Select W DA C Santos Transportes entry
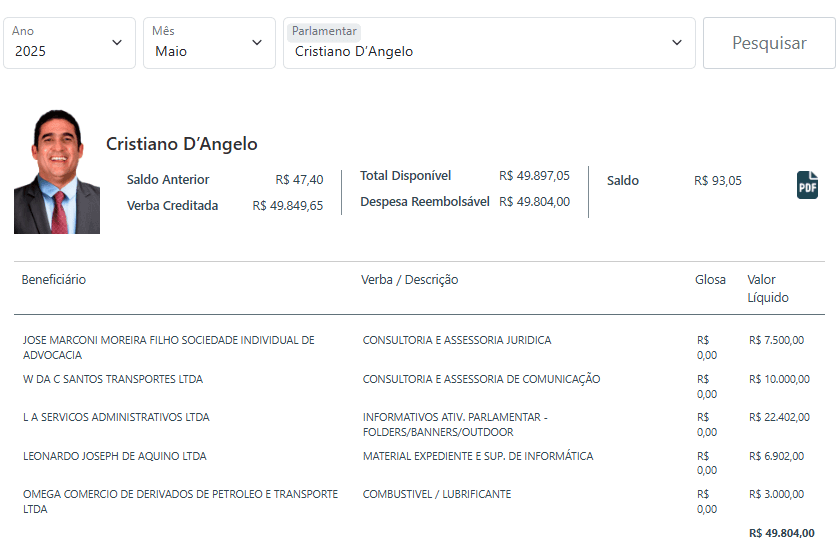The width and height of the screenshot is (840, 553). [x=113, y=379]
